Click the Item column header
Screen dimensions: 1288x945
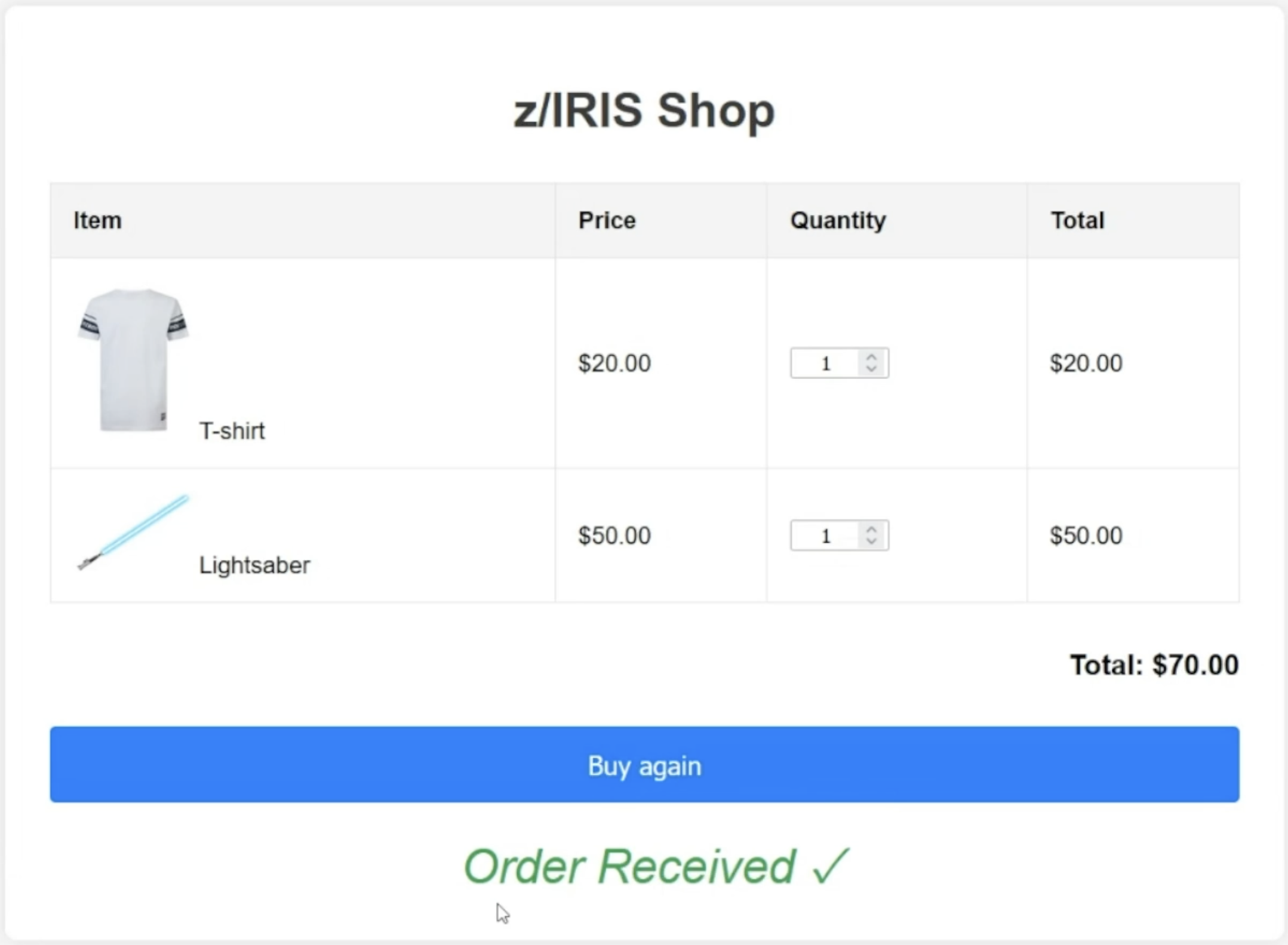point(97,220)
